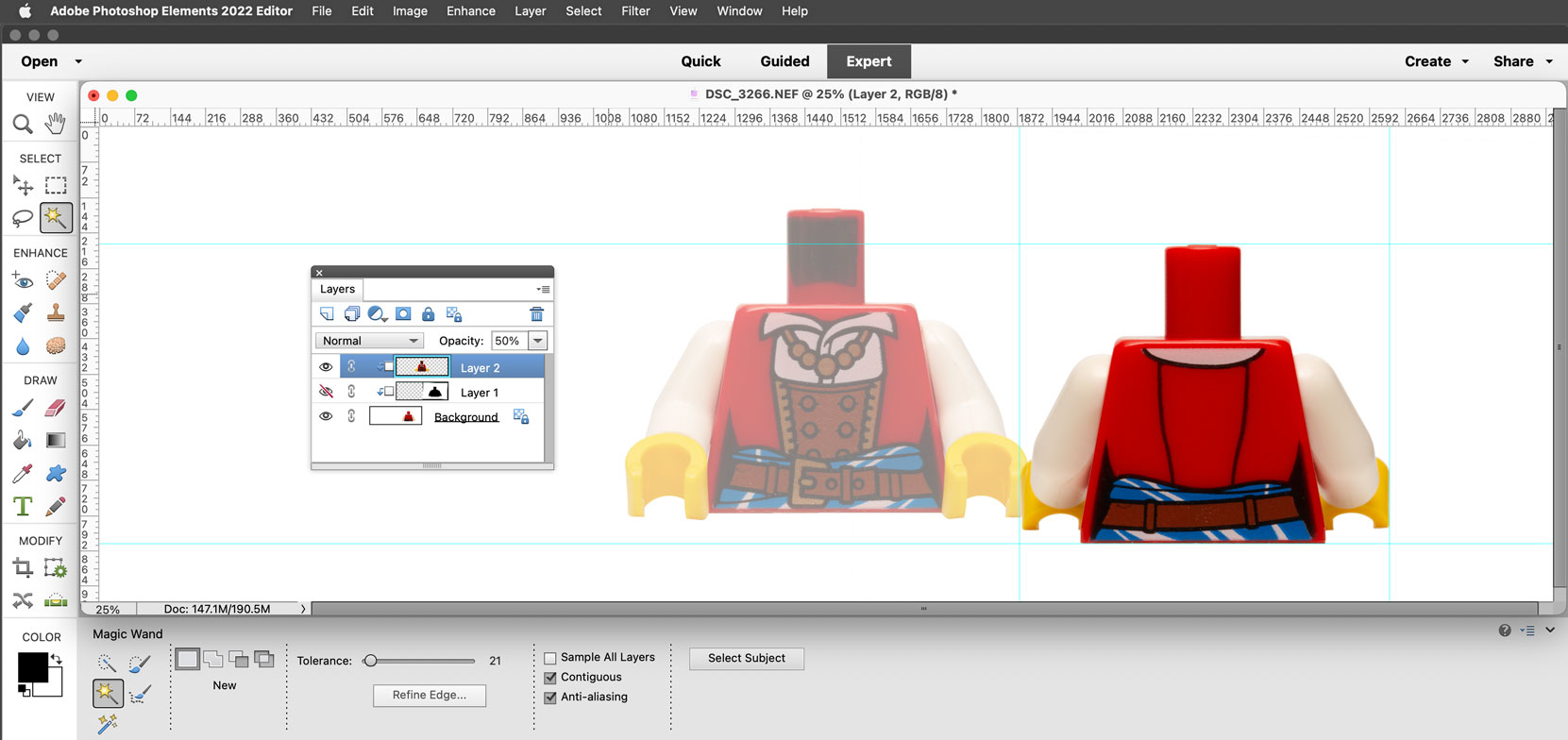Select the Pencil tool

click(56, 507)
